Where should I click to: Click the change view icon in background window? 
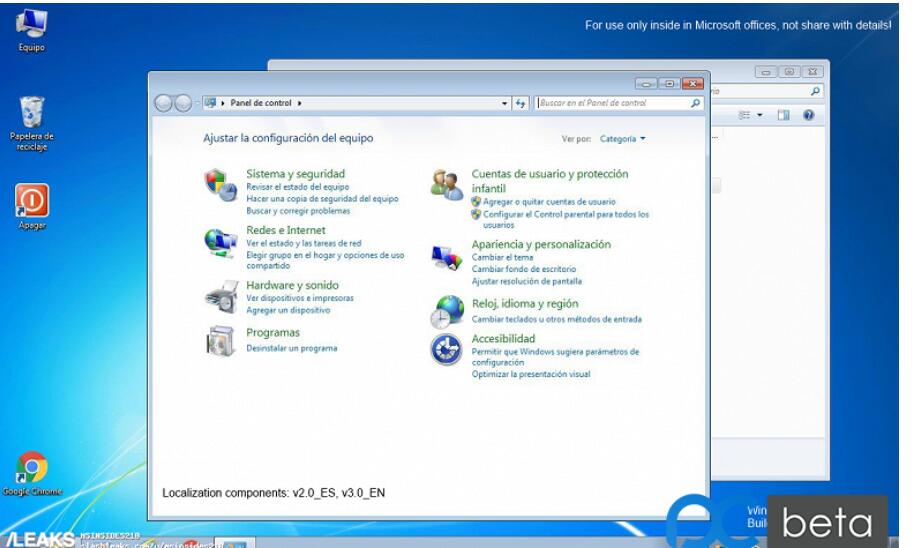[x=744, y=115]
